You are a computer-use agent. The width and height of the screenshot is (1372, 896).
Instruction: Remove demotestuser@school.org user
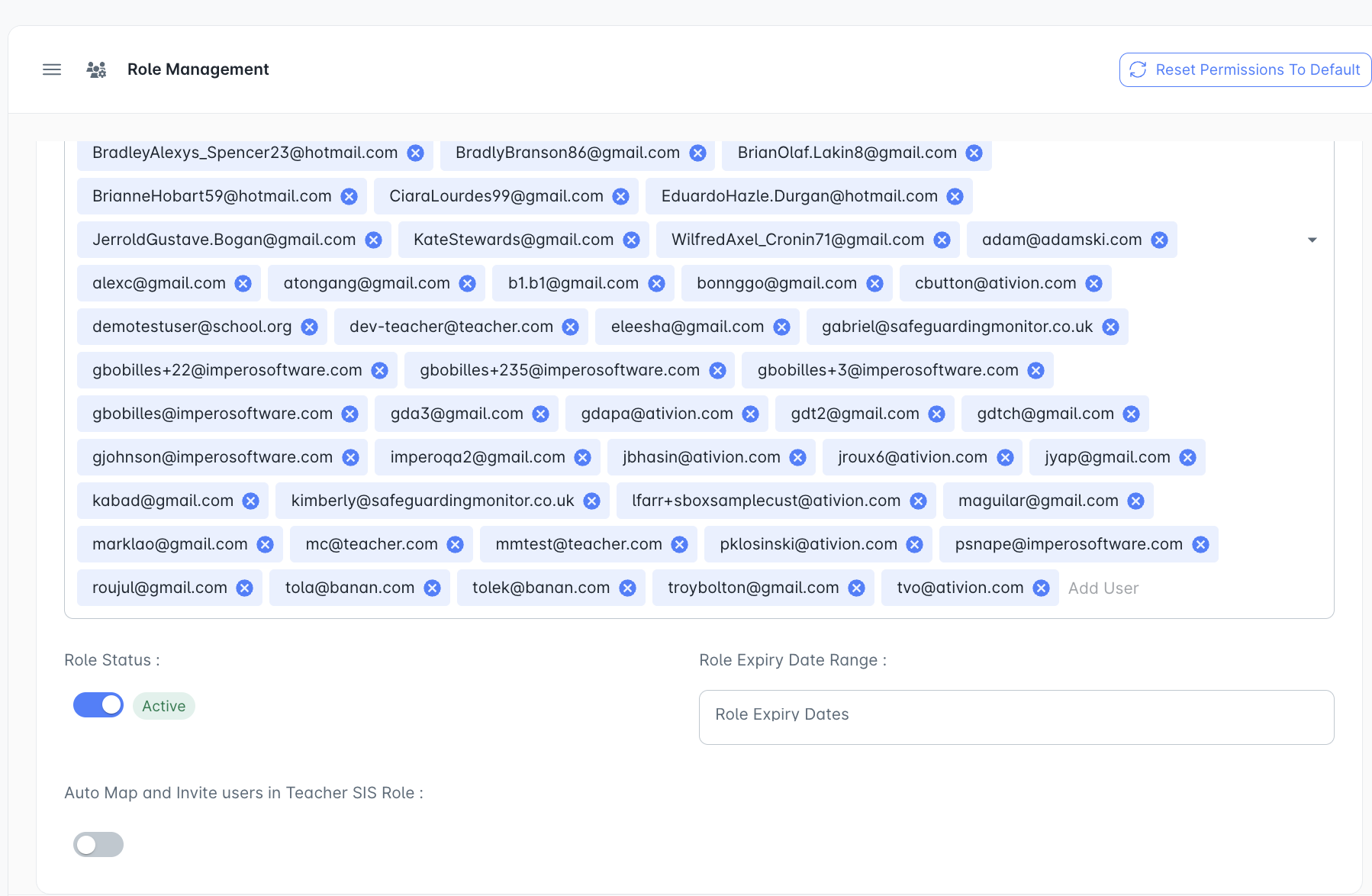(310, 327)
